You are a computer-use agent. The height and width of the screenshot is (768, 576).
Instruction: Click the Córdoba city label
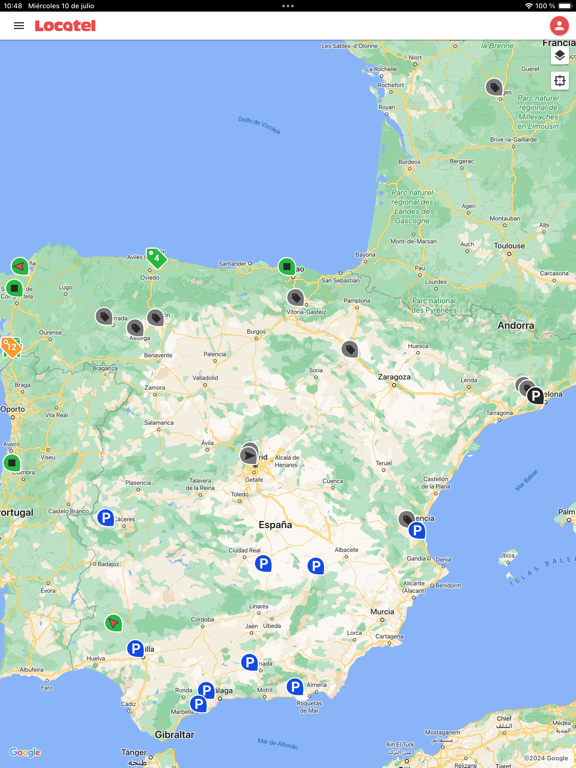point(202,619)
